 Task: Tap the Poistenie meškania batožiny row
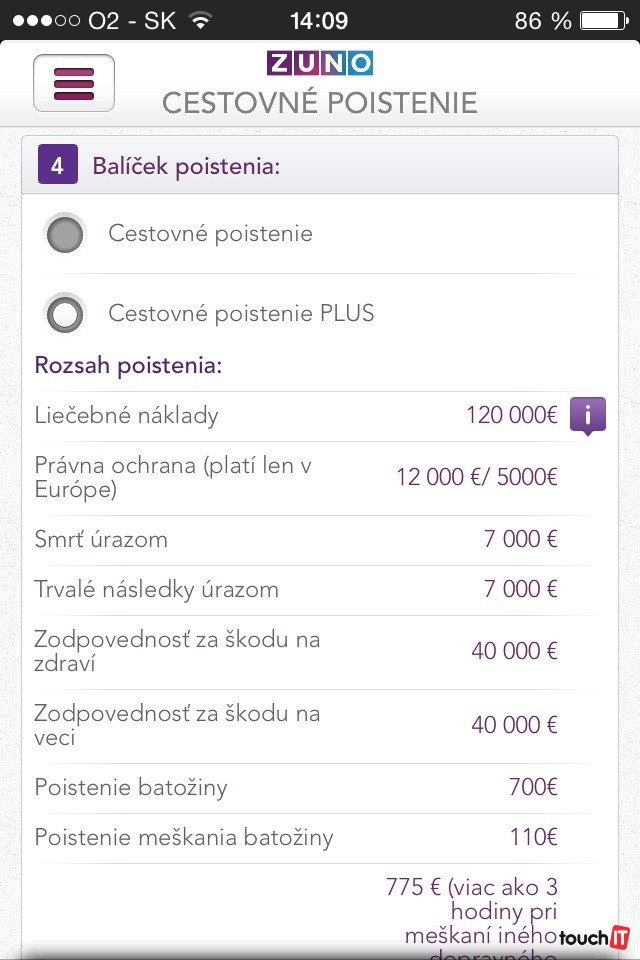tap(296, 838)
